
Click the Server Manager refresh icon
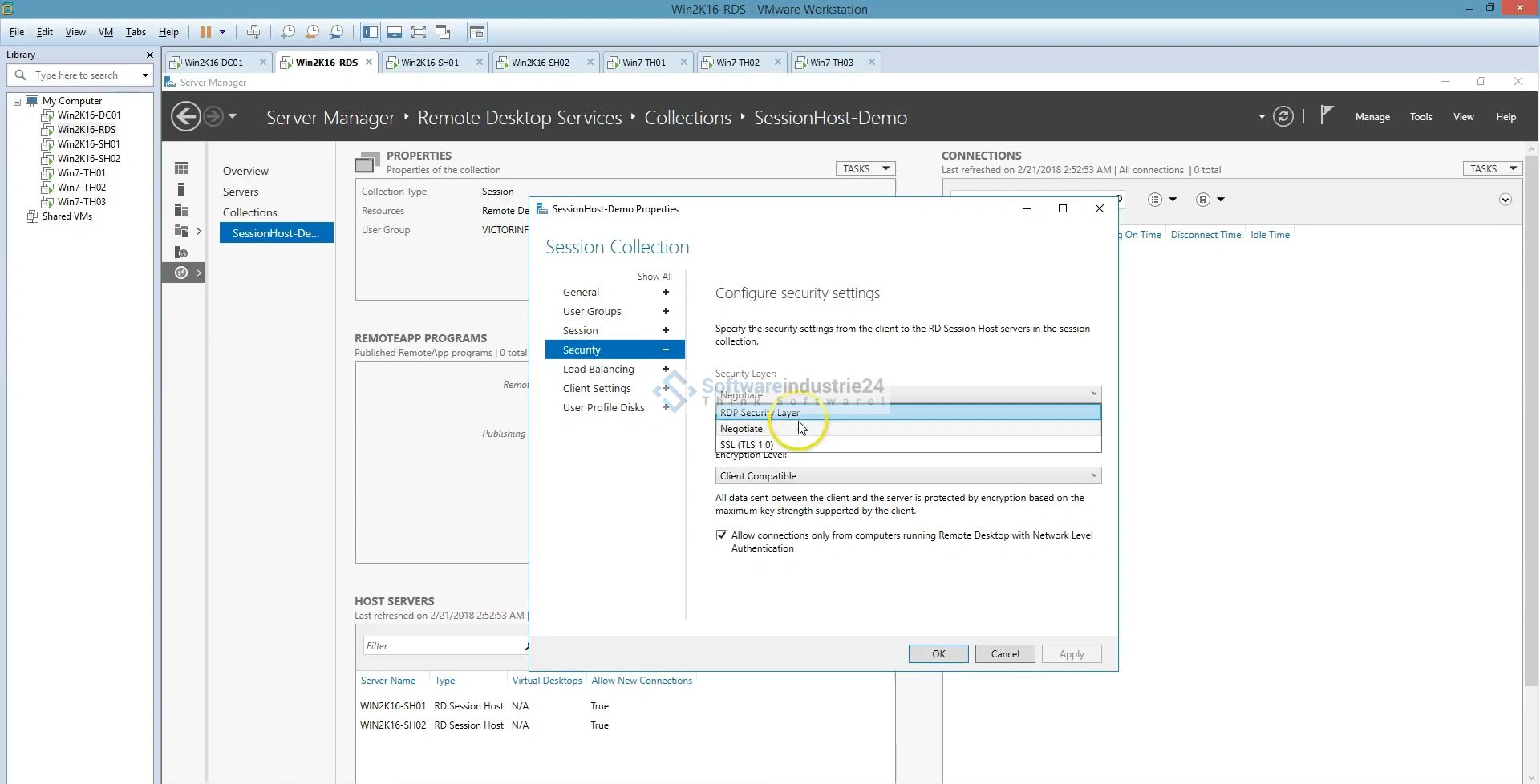[x=1283, y=117]
